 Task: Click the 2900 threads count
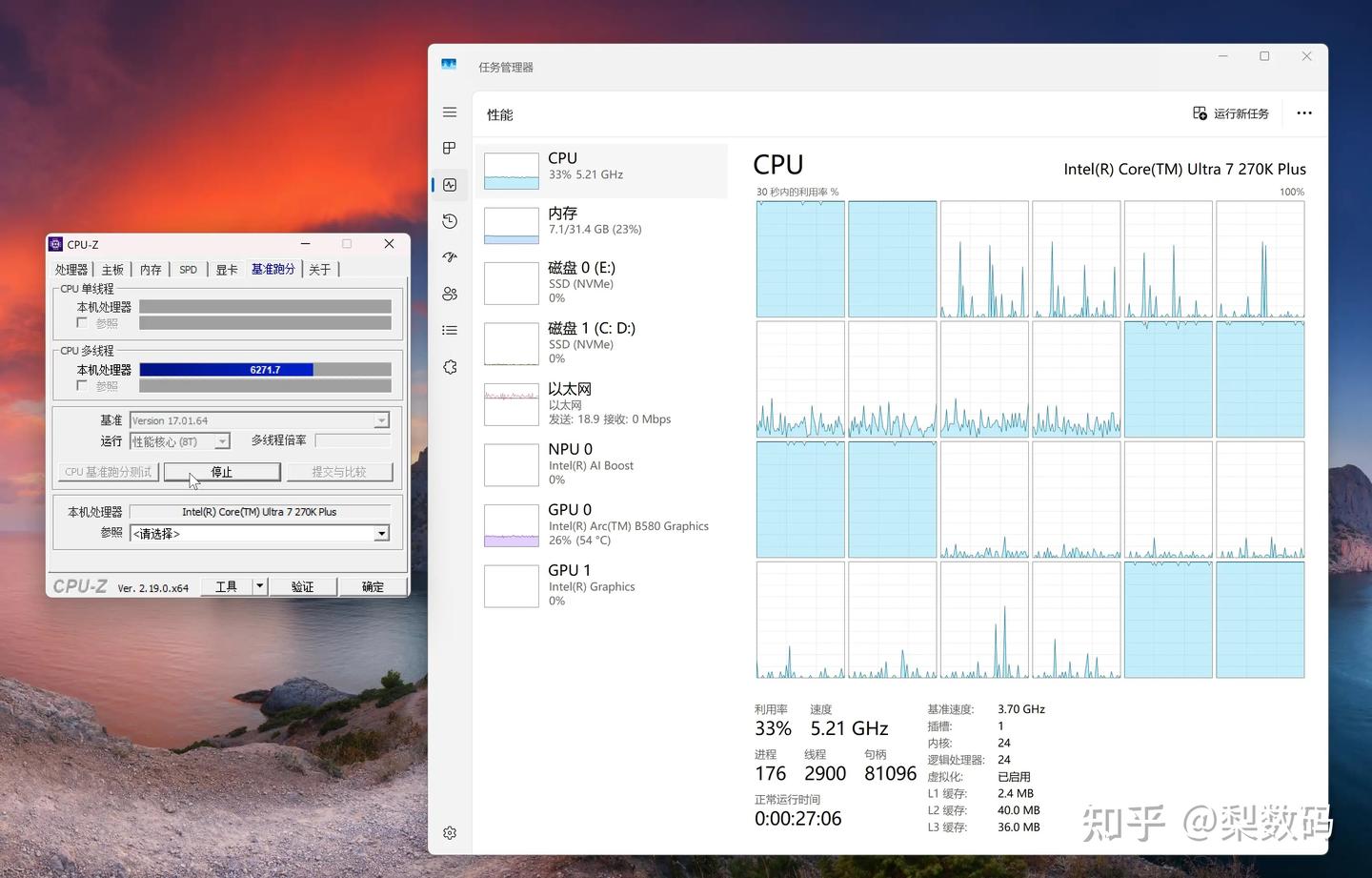pos(825,774)
